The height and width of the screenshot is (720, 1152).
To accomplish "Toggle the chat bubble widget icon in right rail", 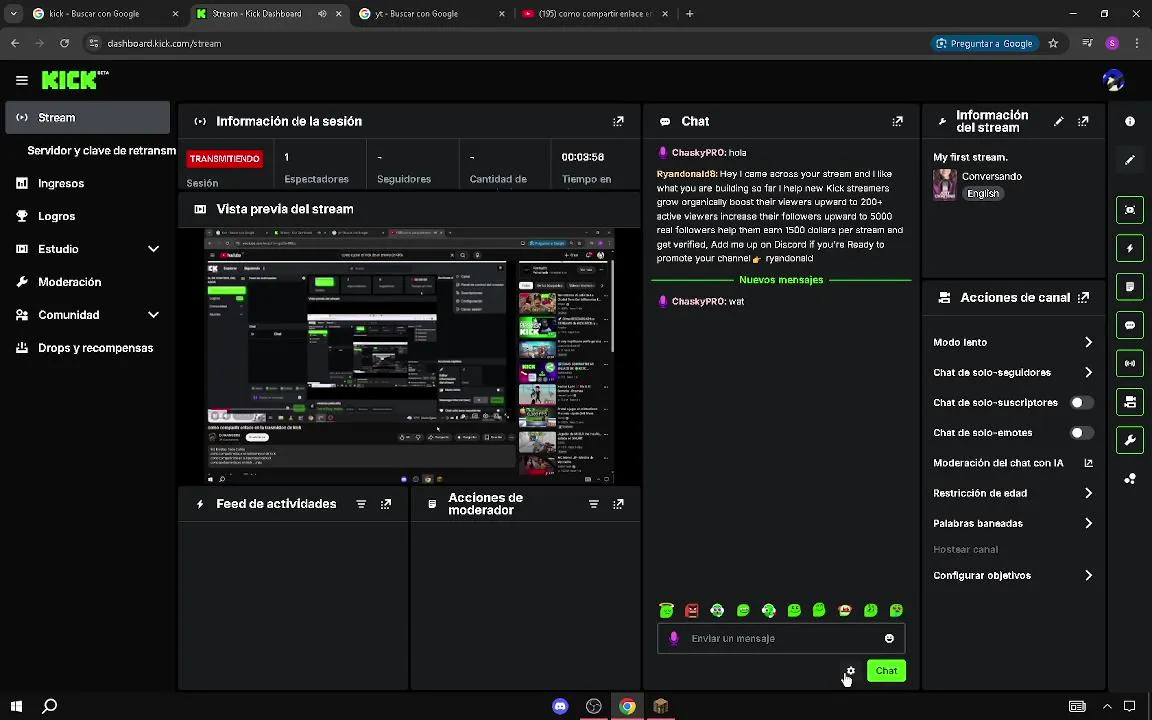I will (x=1130, y=325).
